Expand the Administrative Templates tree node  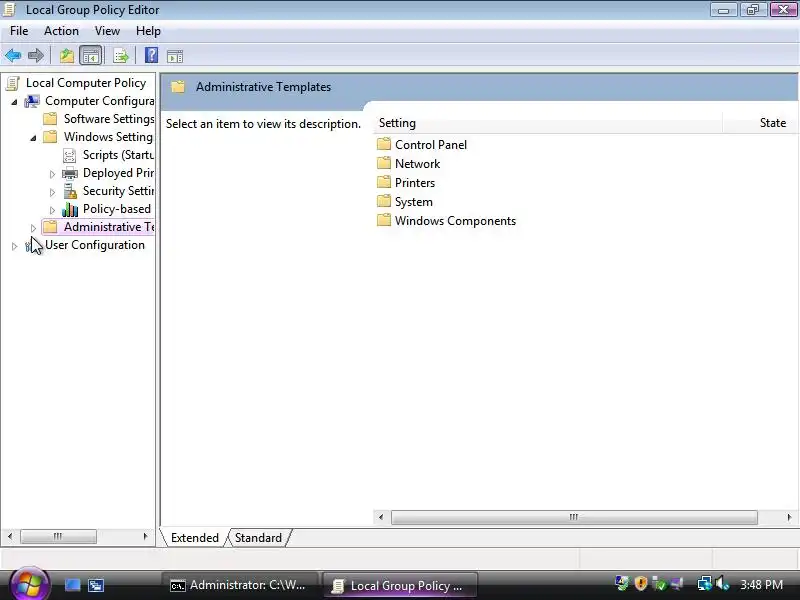pyautogui.click(x=33, y=228)
